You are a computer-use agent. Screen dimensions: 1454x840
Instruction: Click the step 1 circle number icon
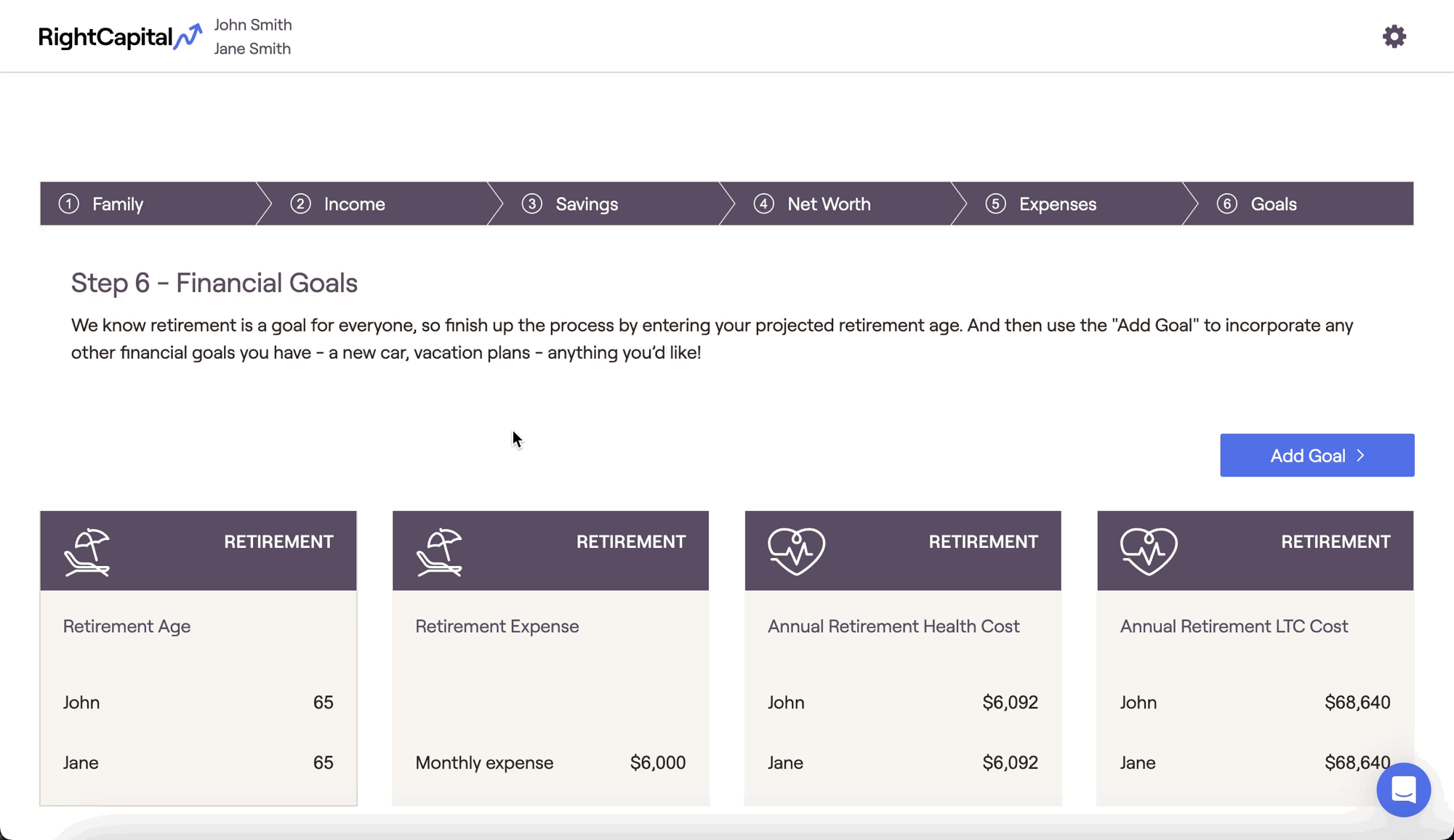69,204
